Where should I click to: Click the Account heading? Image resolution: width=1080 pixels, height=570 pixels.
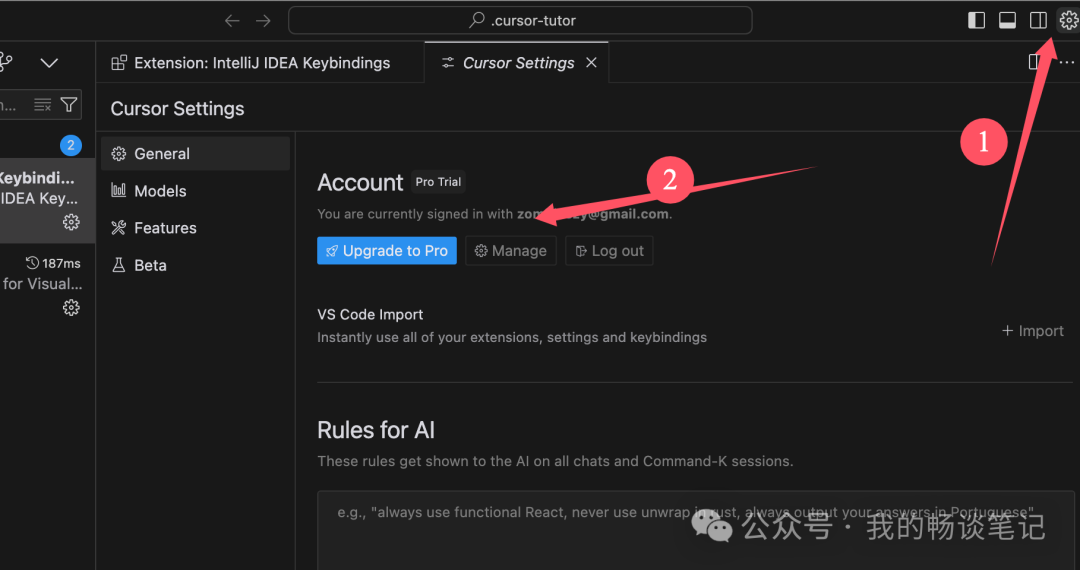pos(360,182)
